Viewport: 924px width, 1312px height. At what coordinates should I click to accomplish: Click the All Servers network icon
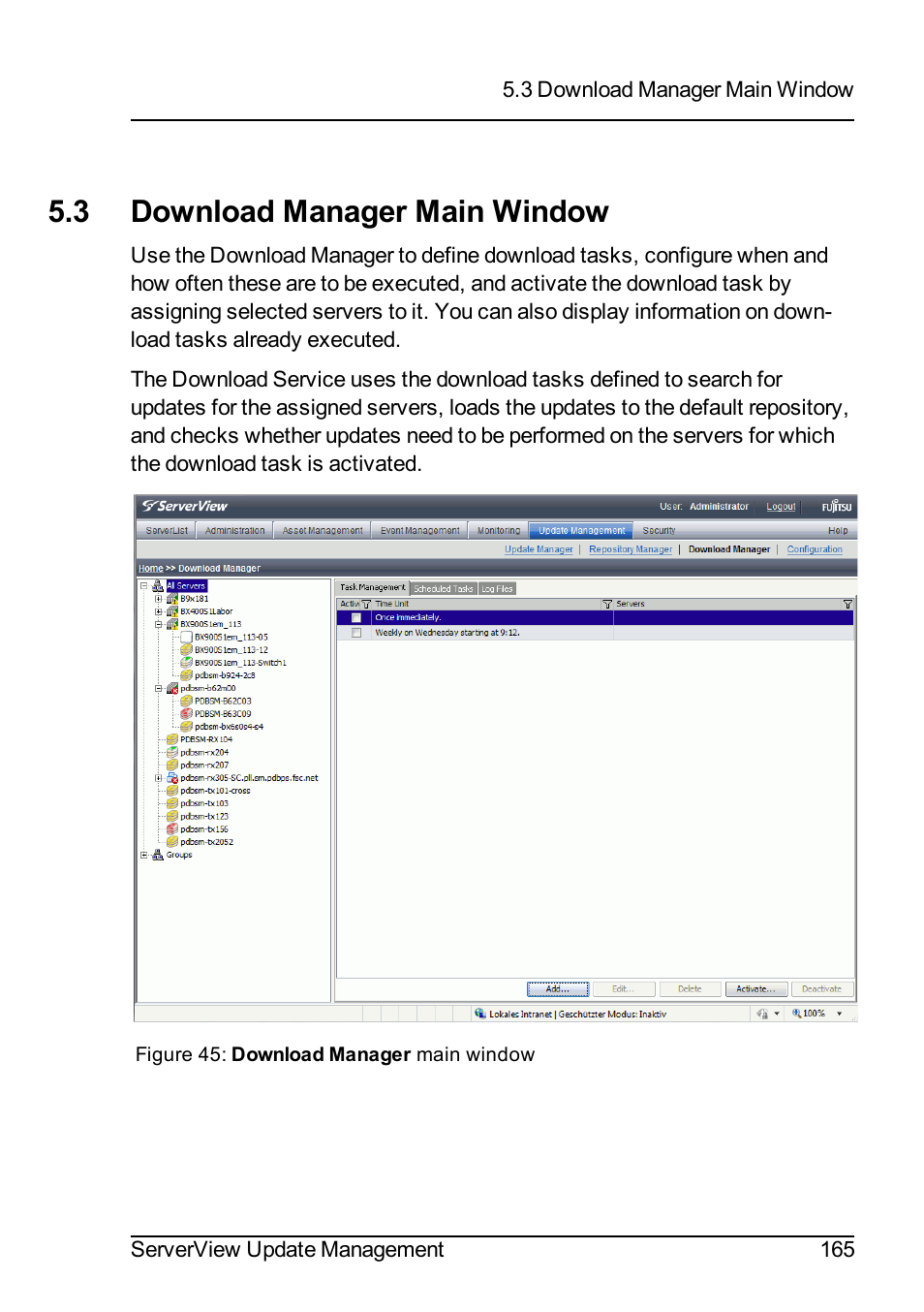pyautogui.click(x=158, y=586)
